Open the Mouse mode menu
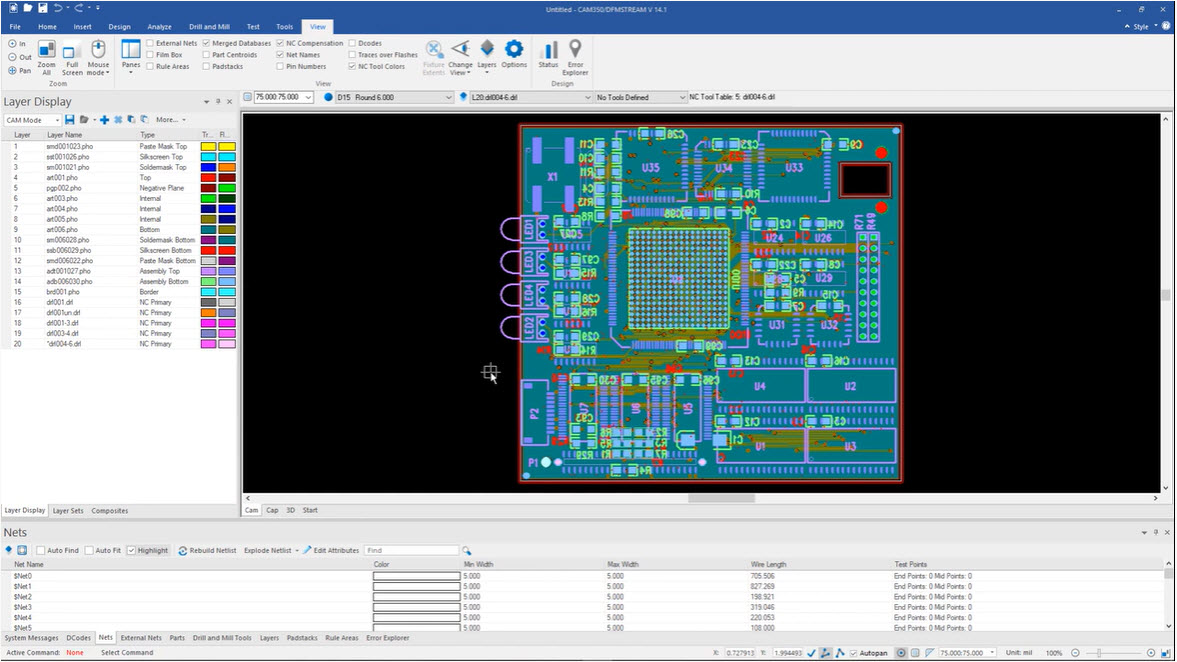Image resolution: width=1177 pixels, height=662 pixels. [x=98, y=59]
